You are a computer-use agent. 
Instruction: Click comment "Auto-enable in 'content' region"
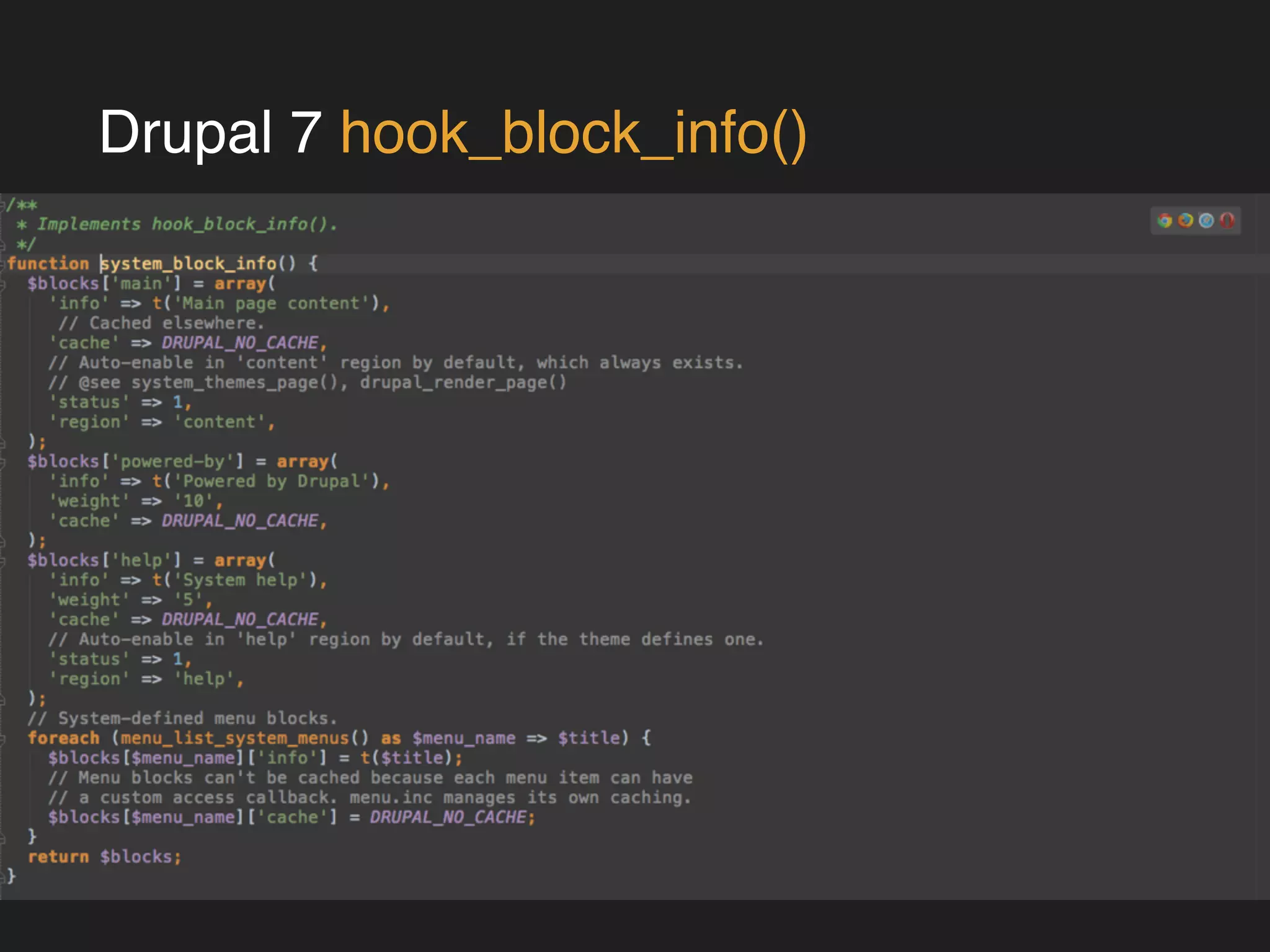click(395, 363)
